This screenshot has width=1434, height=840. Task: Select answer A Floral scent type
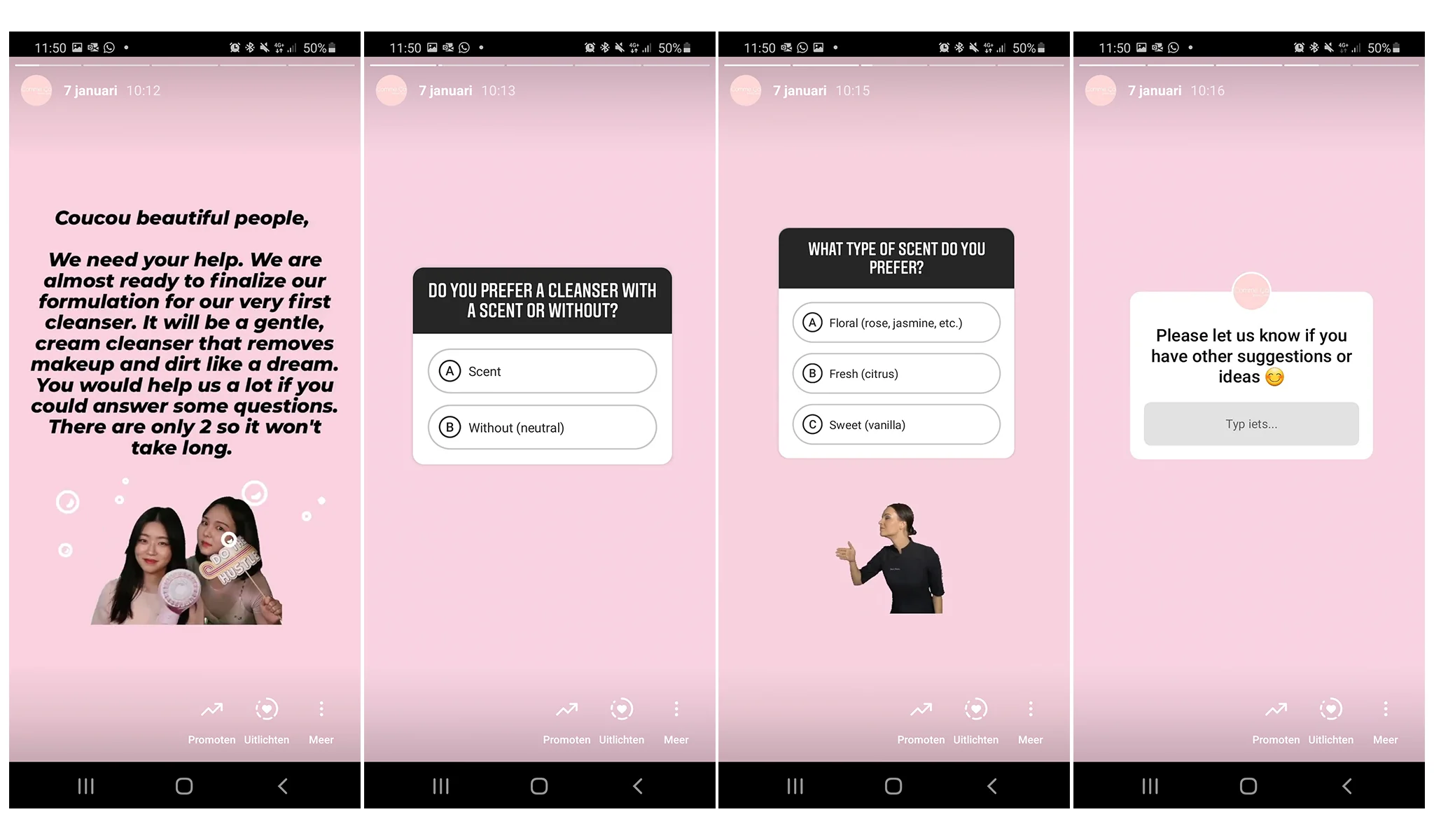click(x=898, y=323)
